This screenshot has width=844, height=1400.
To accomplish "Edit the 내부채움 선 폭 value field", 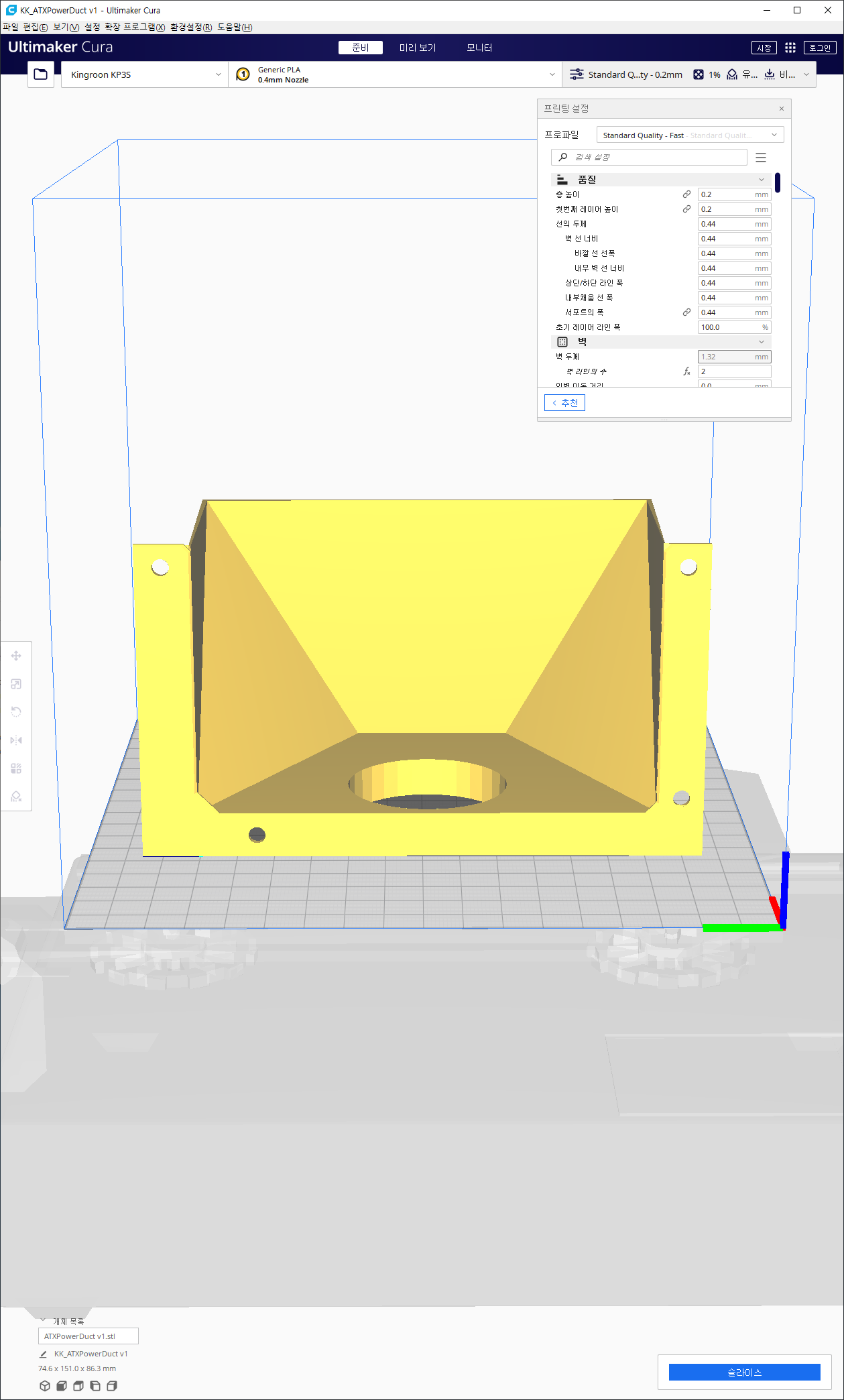I will (734, 298).
